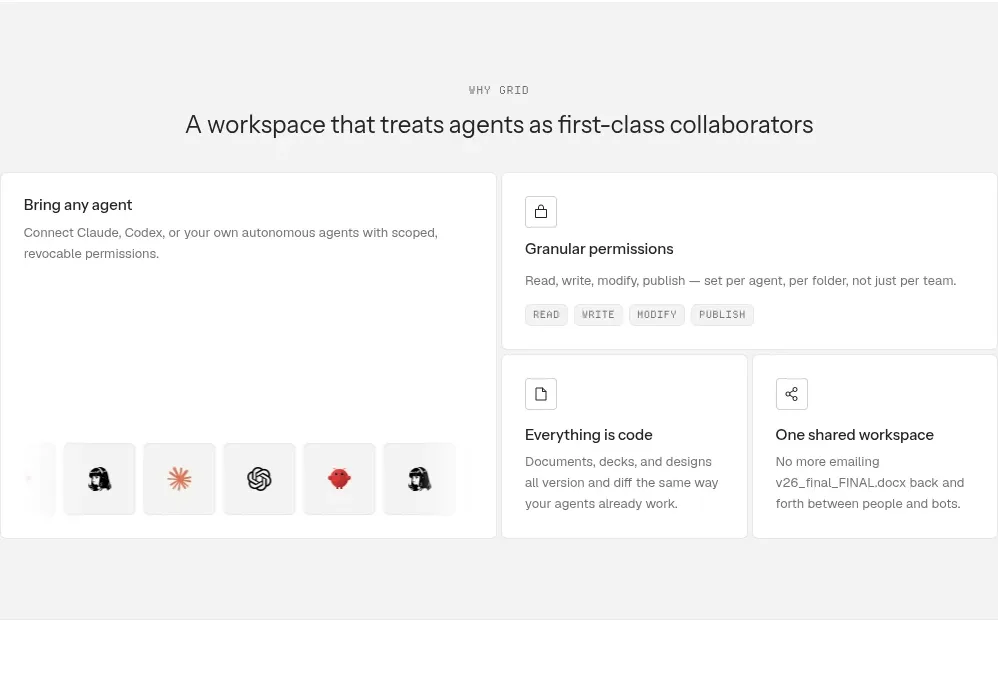The width and height of the screenshot is (998, 694).
Task: Click the document icon above Everything is code
Action: pos(541,394)
